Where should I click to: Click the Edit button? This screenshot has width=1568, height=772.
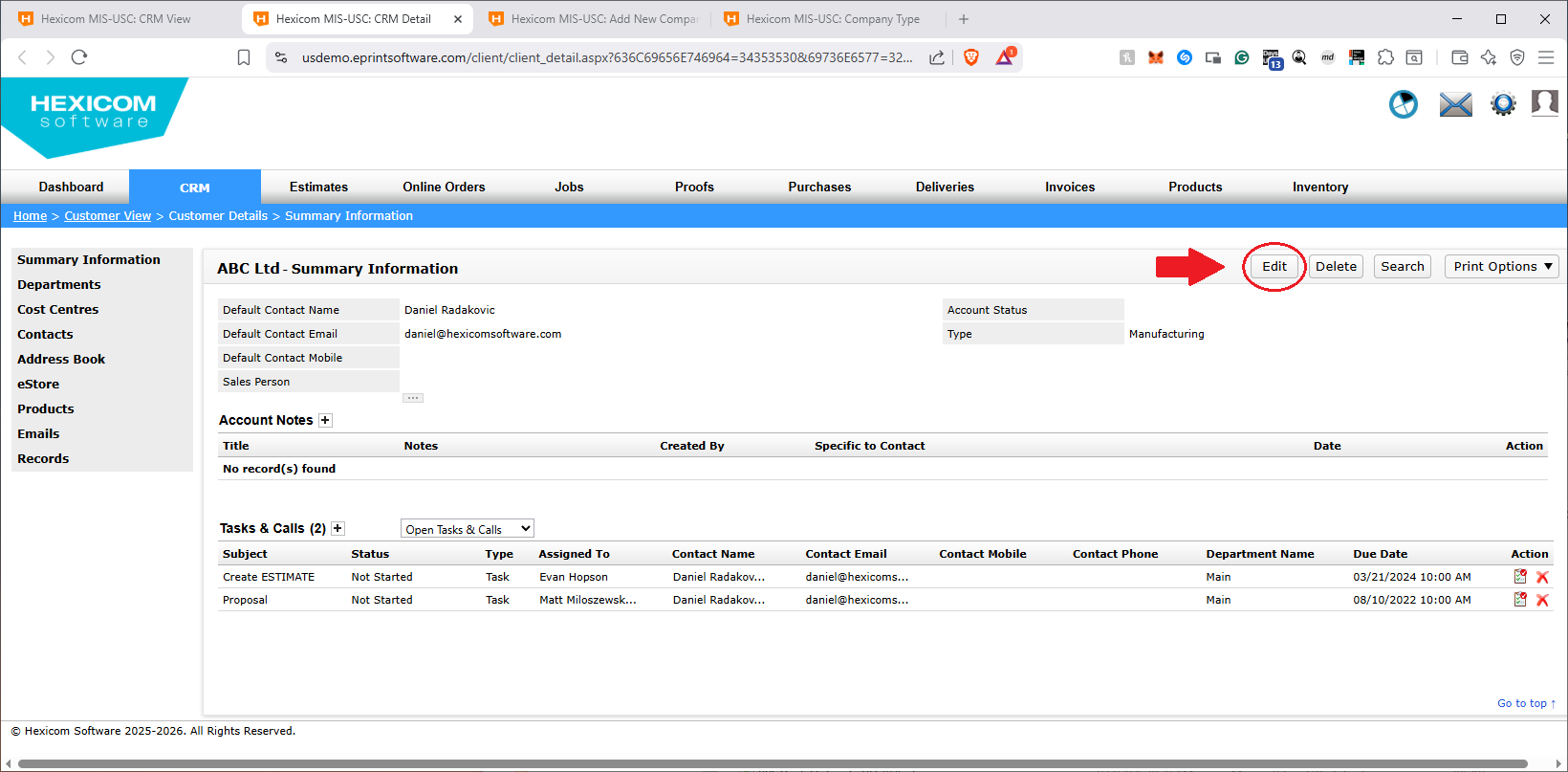coord(1274,266)
